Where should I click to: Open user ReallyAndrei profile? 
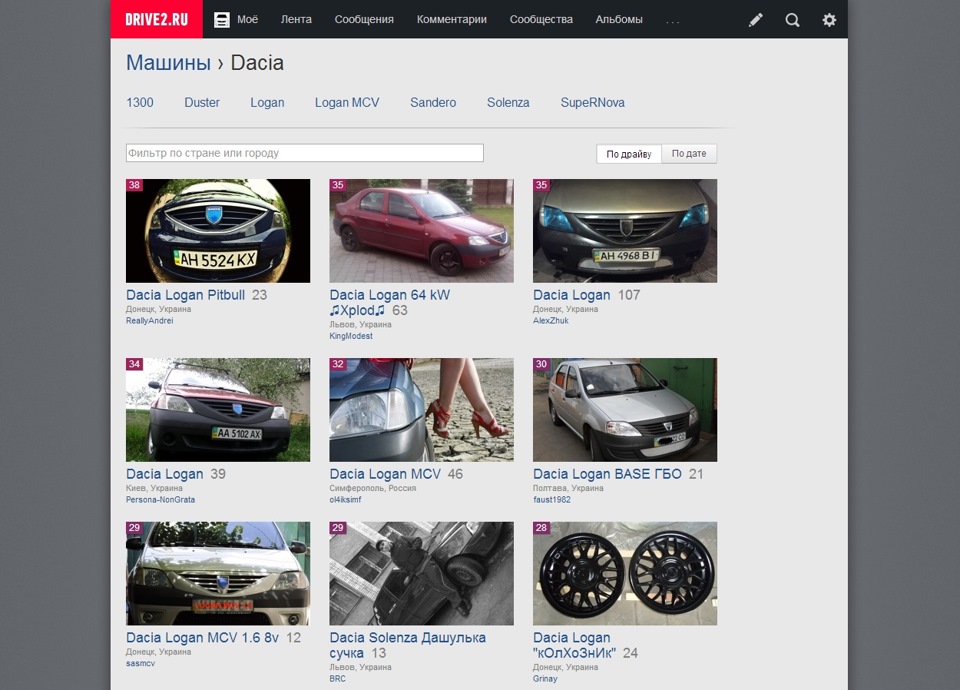(x=149, y=321)
